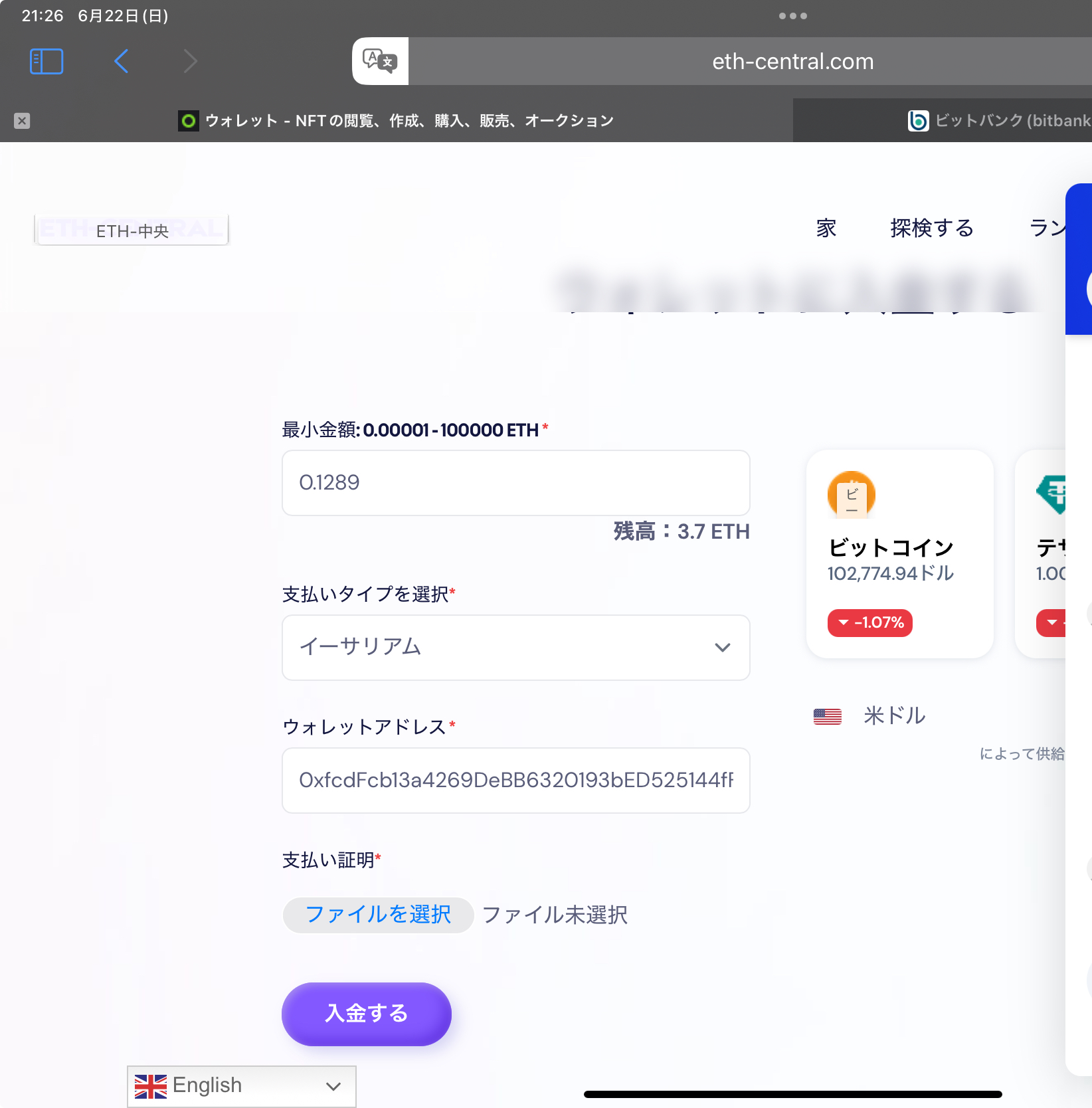Click the 入金する deposit button

pos(367,1014)
